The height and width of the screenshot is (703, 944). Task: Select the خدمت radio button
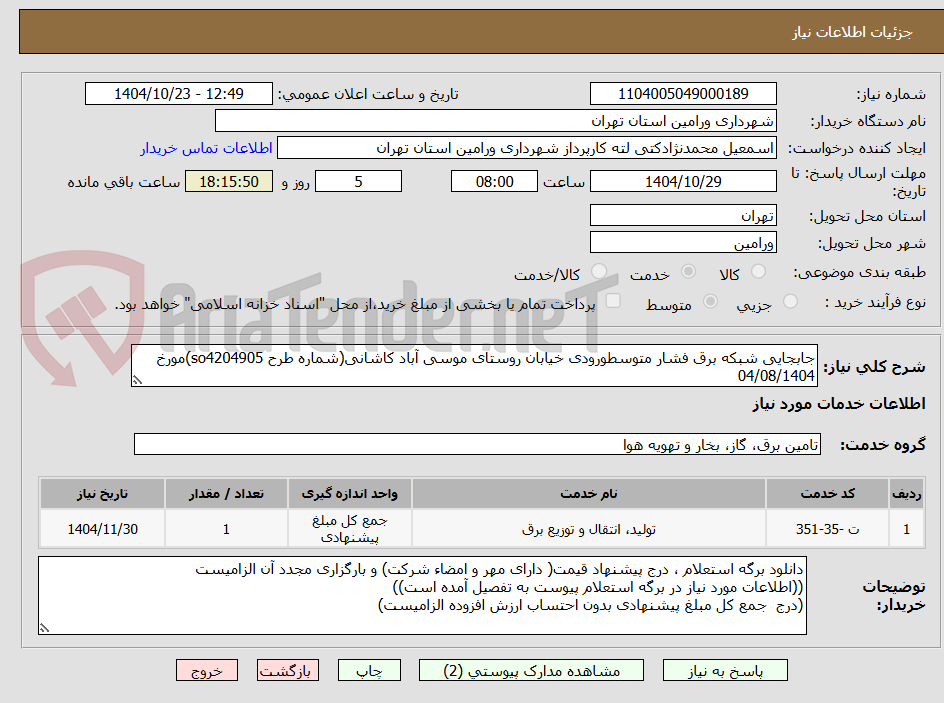688,271
